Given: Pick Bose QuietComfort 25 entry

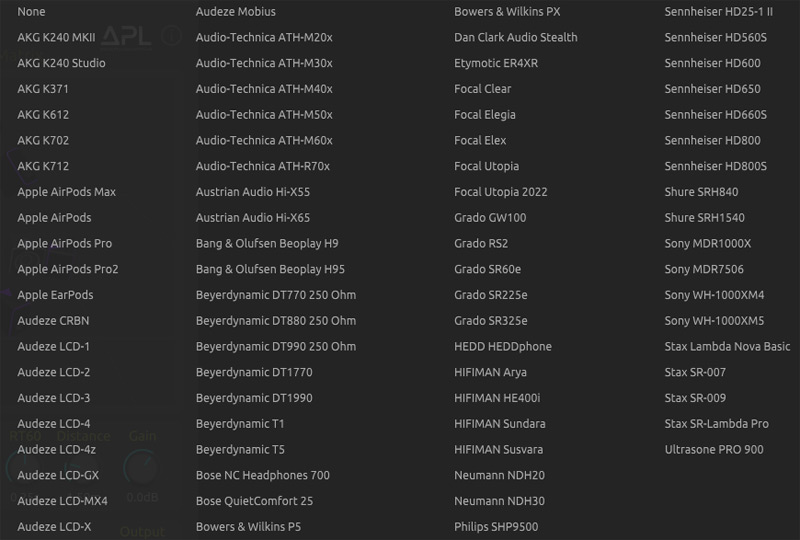Looking at the screenshot, I should (254, 501).
